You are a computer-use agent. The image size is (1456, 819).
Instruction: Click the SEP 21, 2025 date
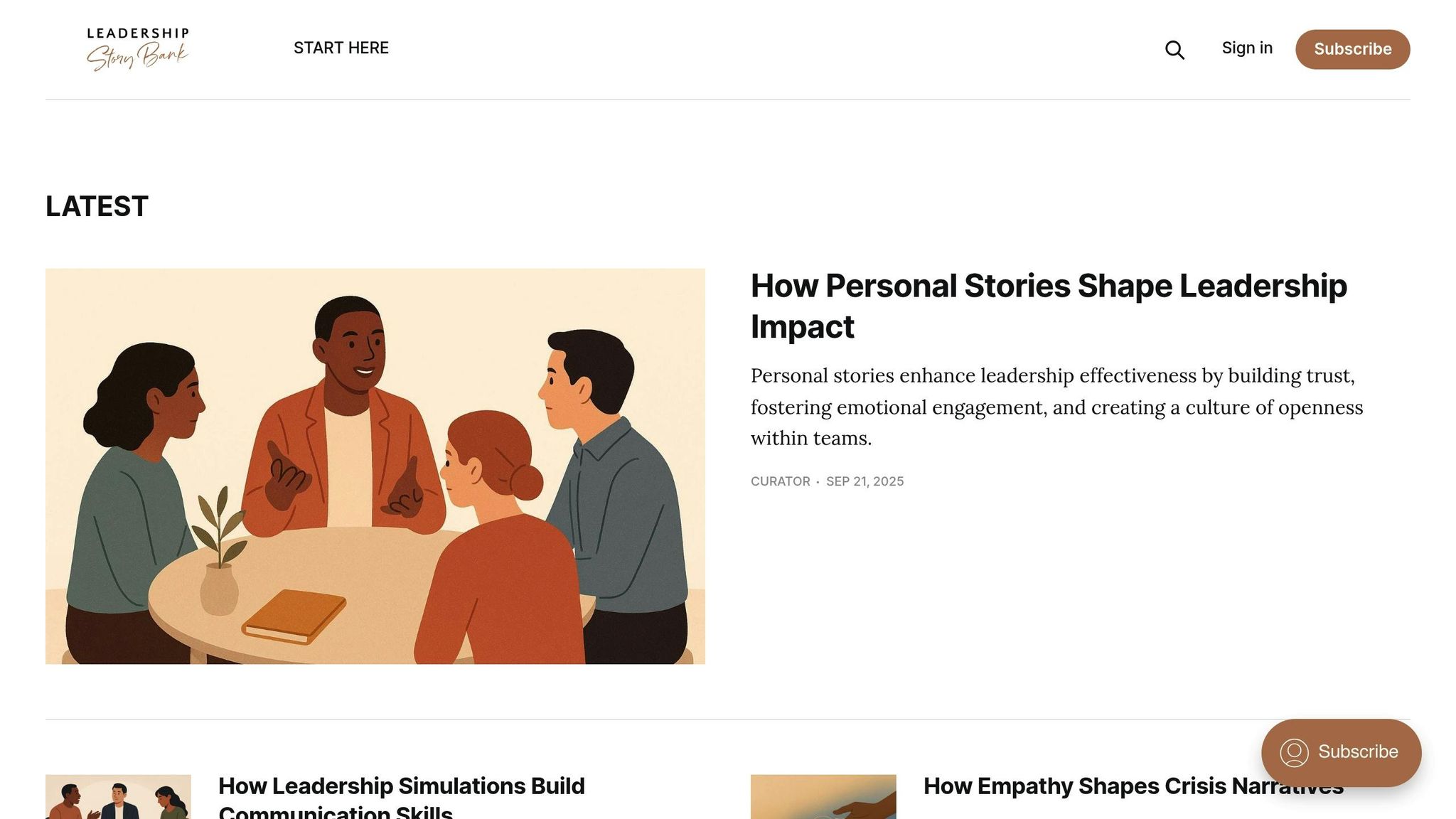pos(864,481)
